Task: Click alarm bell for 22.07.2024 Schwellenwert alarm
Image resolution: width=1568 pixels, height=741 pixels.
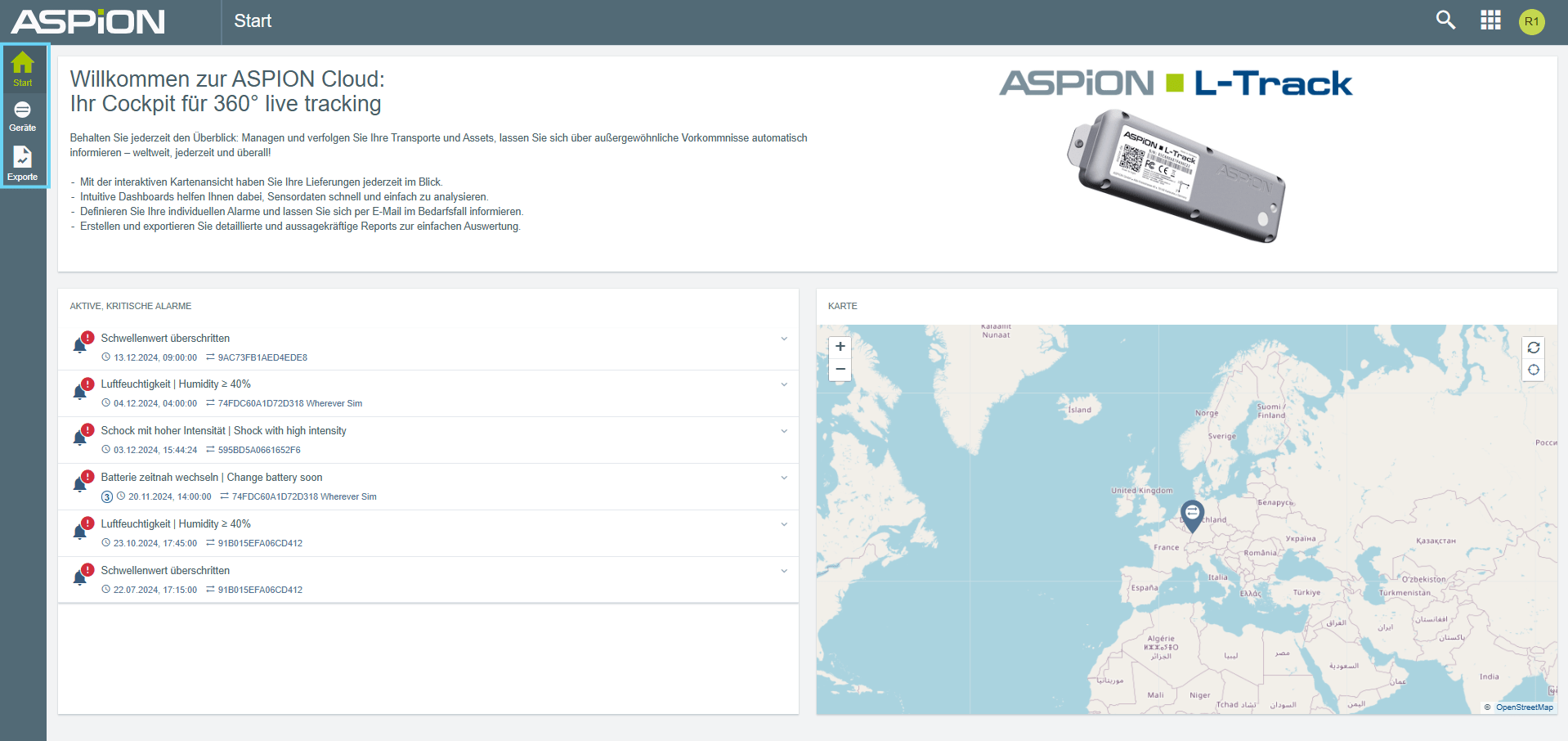Action: (82, 576)
